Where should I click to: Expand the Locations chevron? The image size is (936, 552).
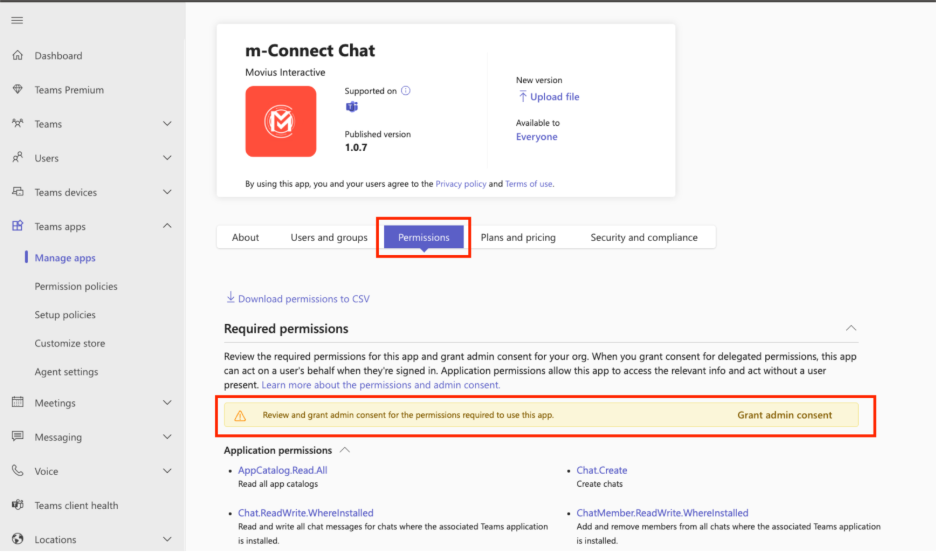coord(167,539)
